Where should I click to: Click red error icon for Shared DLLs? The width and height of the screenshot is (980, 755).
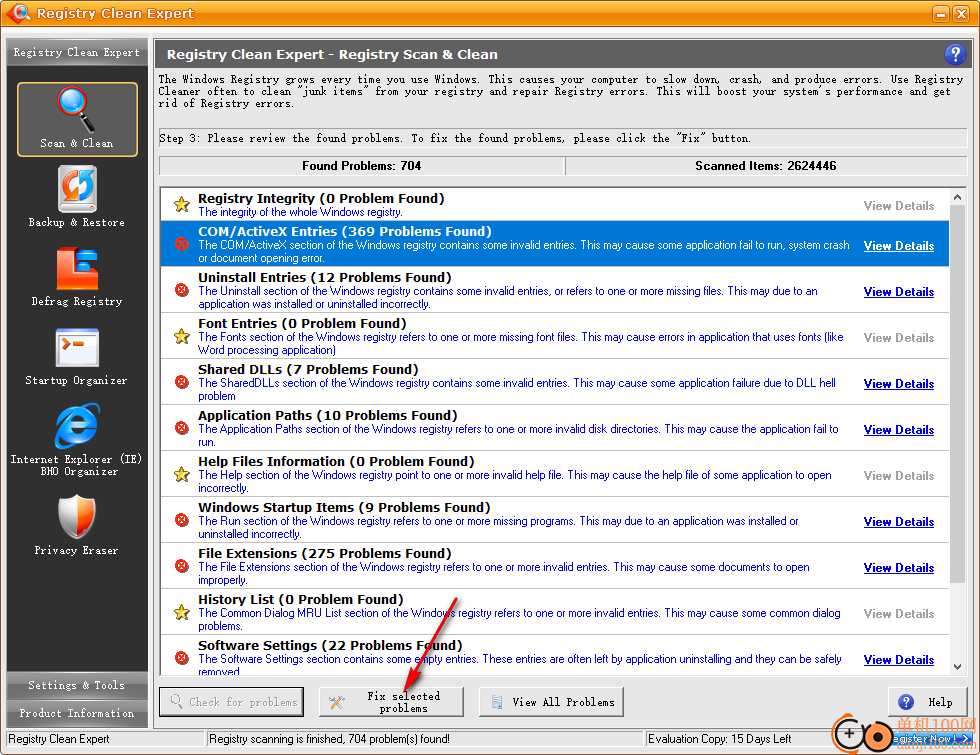[182, 382]
